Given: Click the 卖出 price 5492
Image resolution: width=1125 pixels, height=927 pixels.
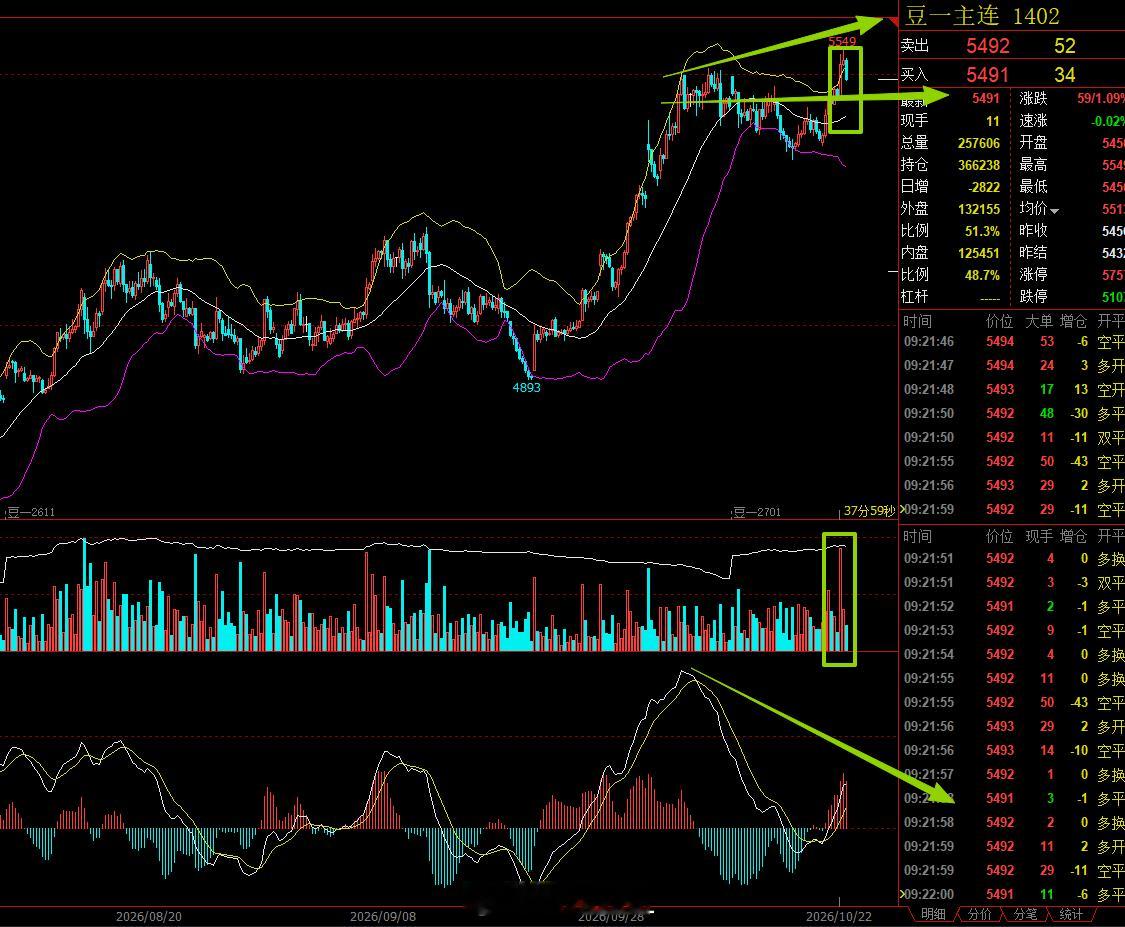Looking at the screenshot, I should (x=987, y=46).
